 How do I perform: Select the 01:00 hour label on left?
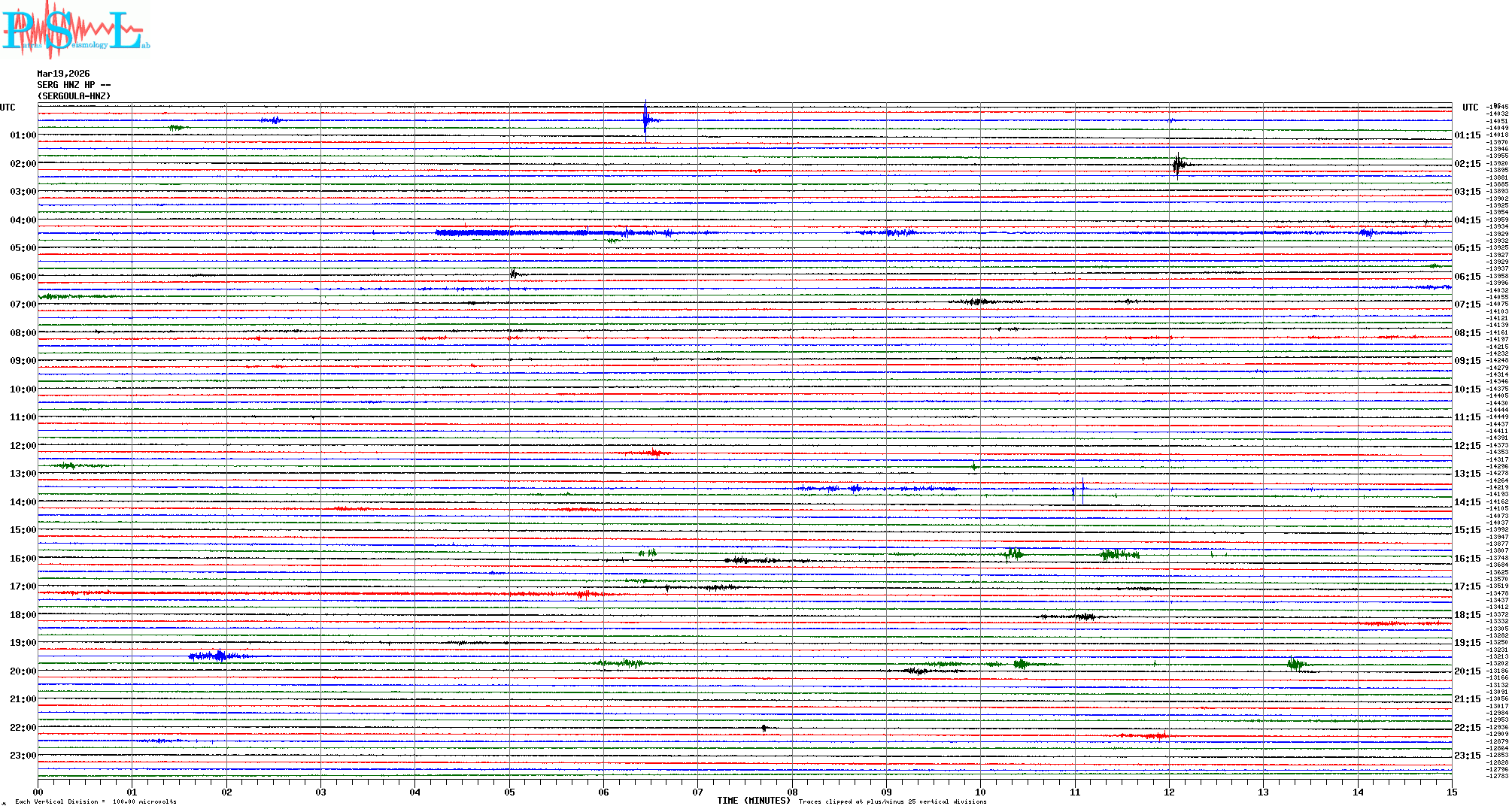pyautogui.click(x=23, y=135)
